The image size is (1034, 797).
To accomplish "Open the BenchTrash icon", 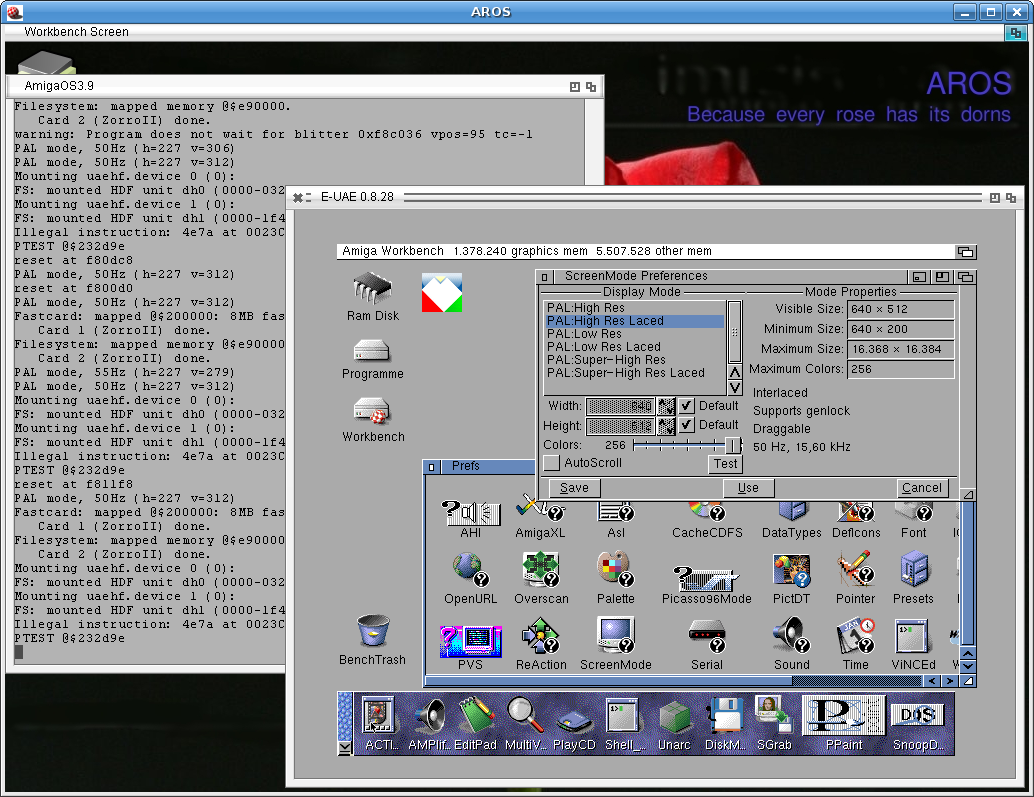I will click(372, 632).
